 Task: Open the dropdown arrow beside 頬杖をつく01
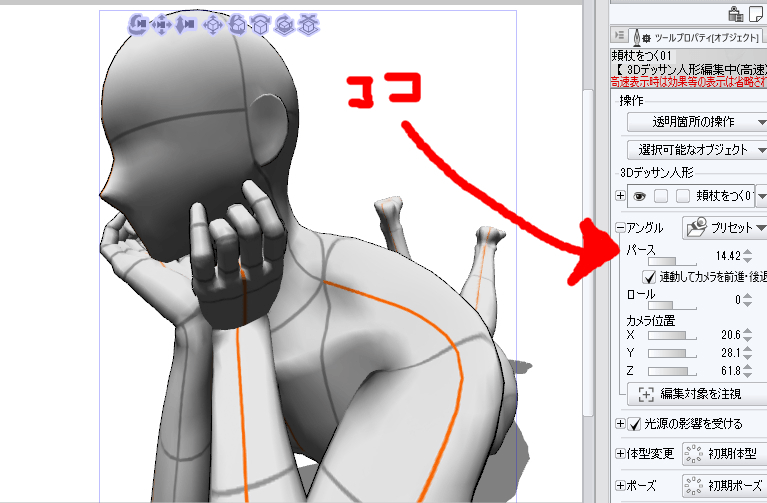click(761, 196)
